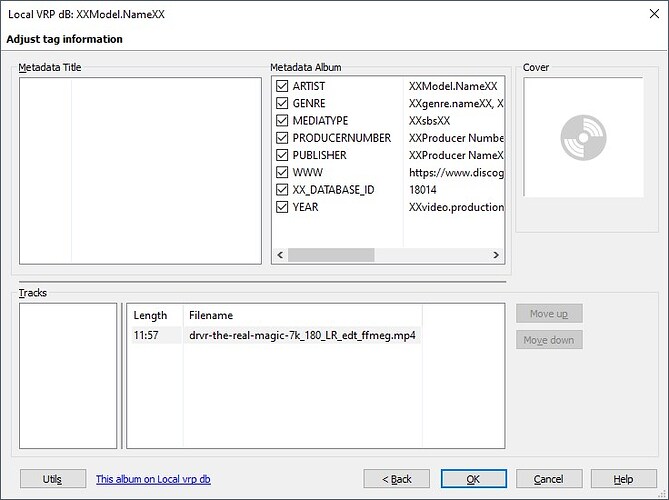Click the MEDIATYPE tag name label
The width and height of the screenshot is (669, 500).
point(320,121)
